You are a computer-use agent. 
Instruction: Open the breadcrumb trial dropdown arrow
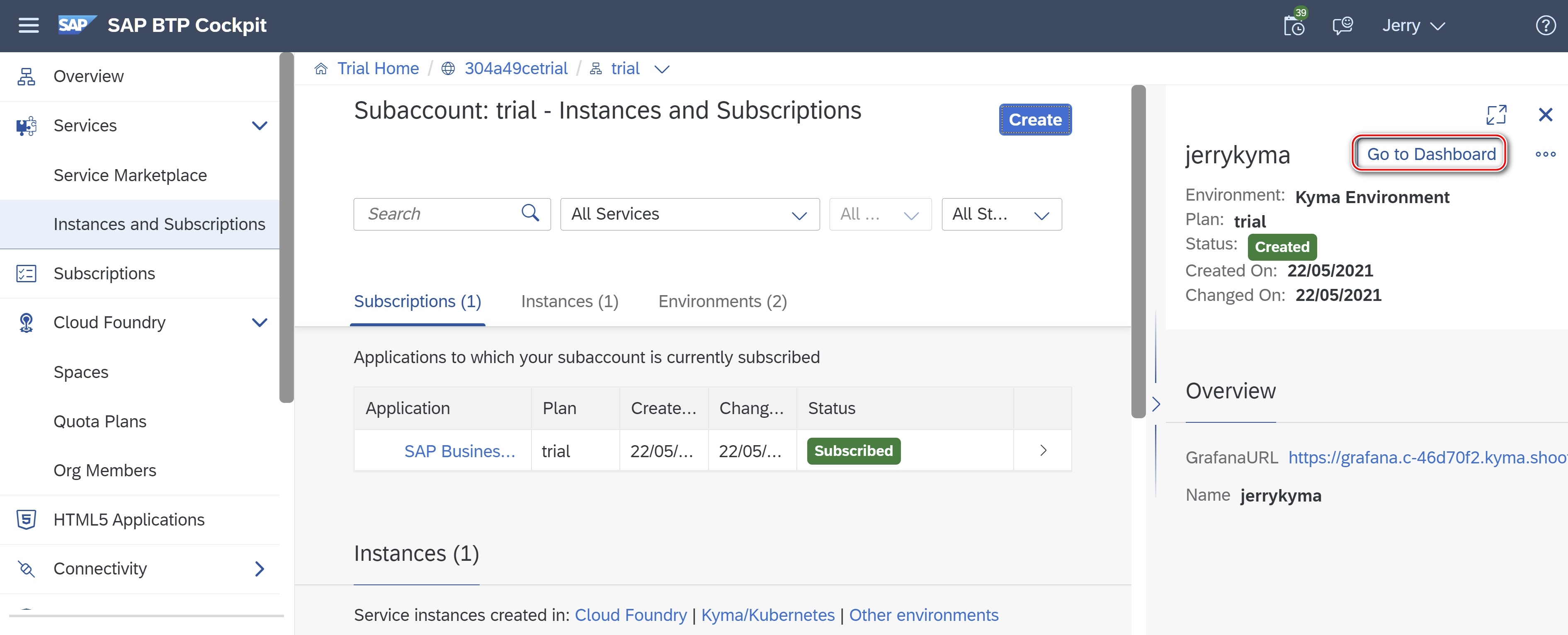662,69
